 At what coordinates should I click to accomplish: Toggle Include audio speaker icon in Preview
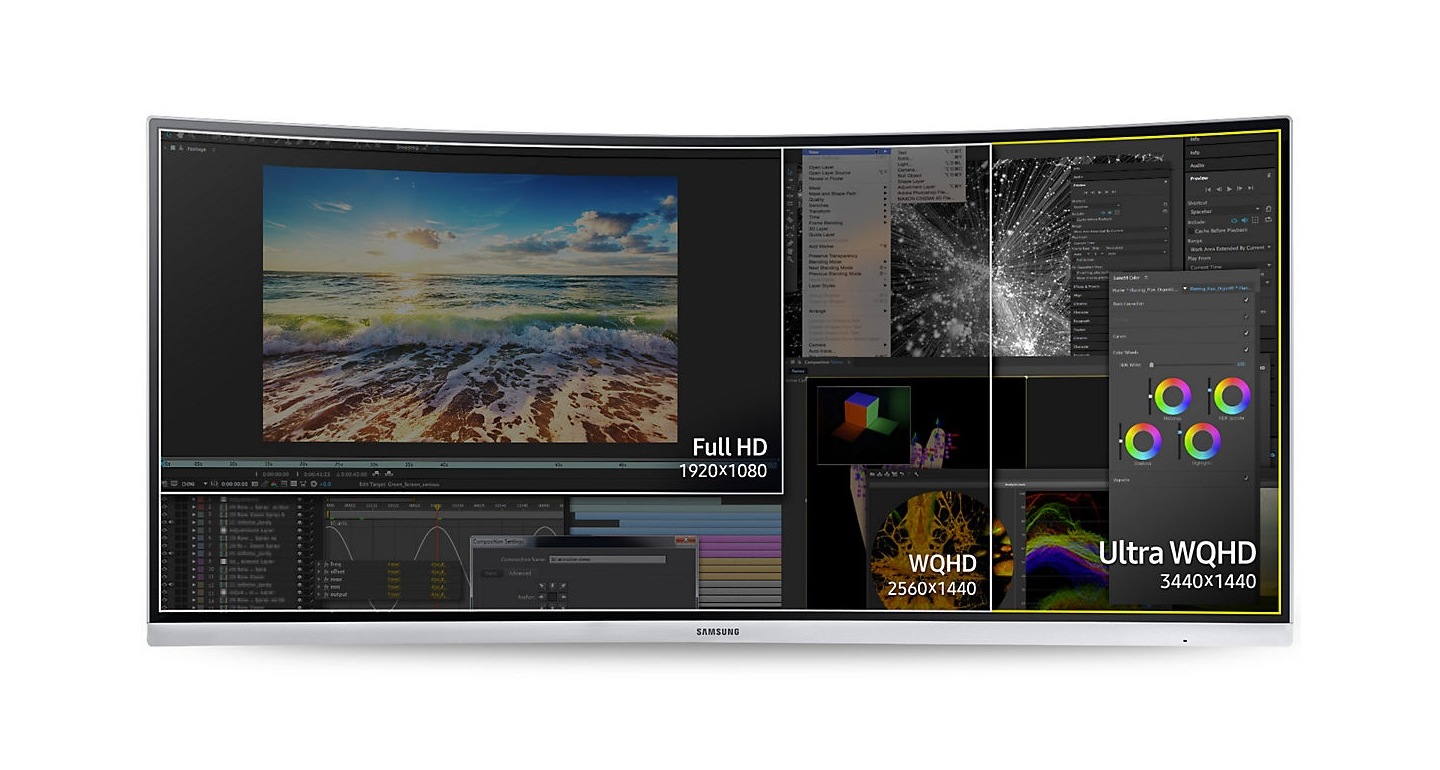point(1246,220)
